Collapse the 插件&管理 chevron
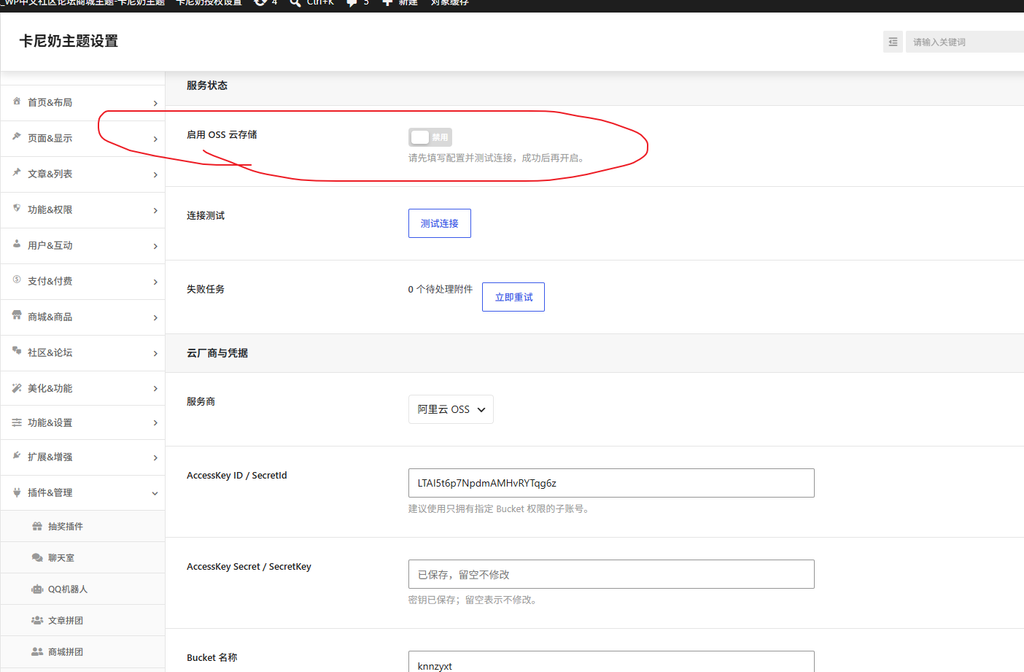Viewport: 1024px width, 672px height. click(155, 493)
